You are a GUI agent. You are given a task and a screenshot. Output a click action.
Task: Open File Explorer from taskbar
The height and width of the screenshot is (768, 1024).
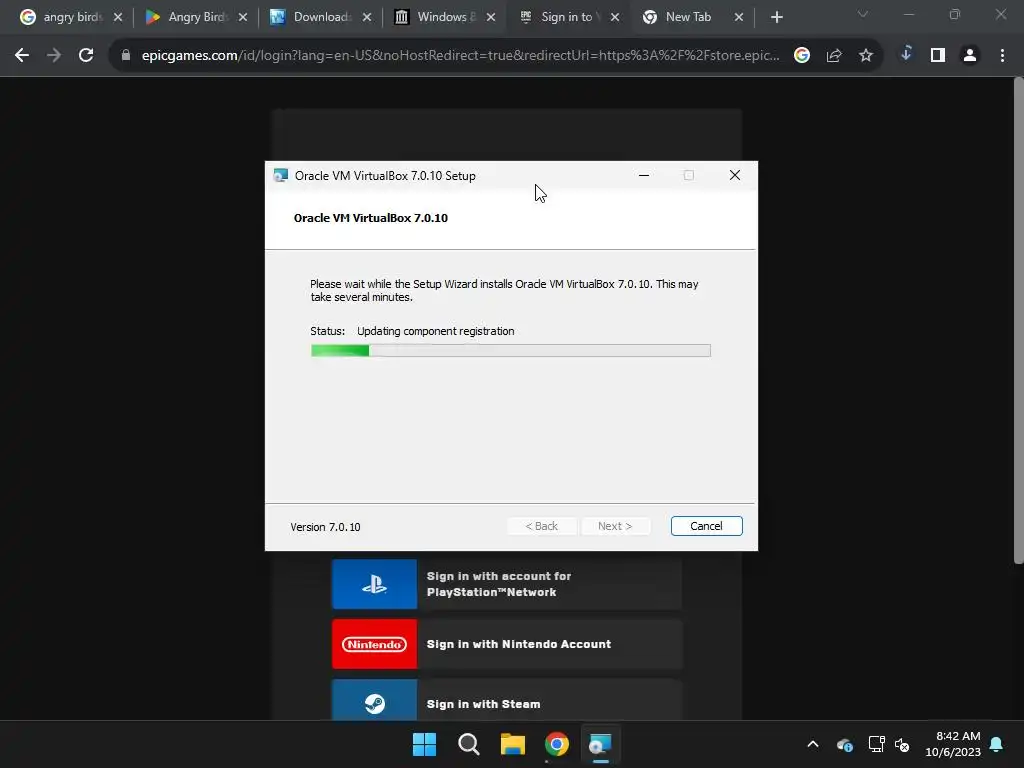click(513, 744)
